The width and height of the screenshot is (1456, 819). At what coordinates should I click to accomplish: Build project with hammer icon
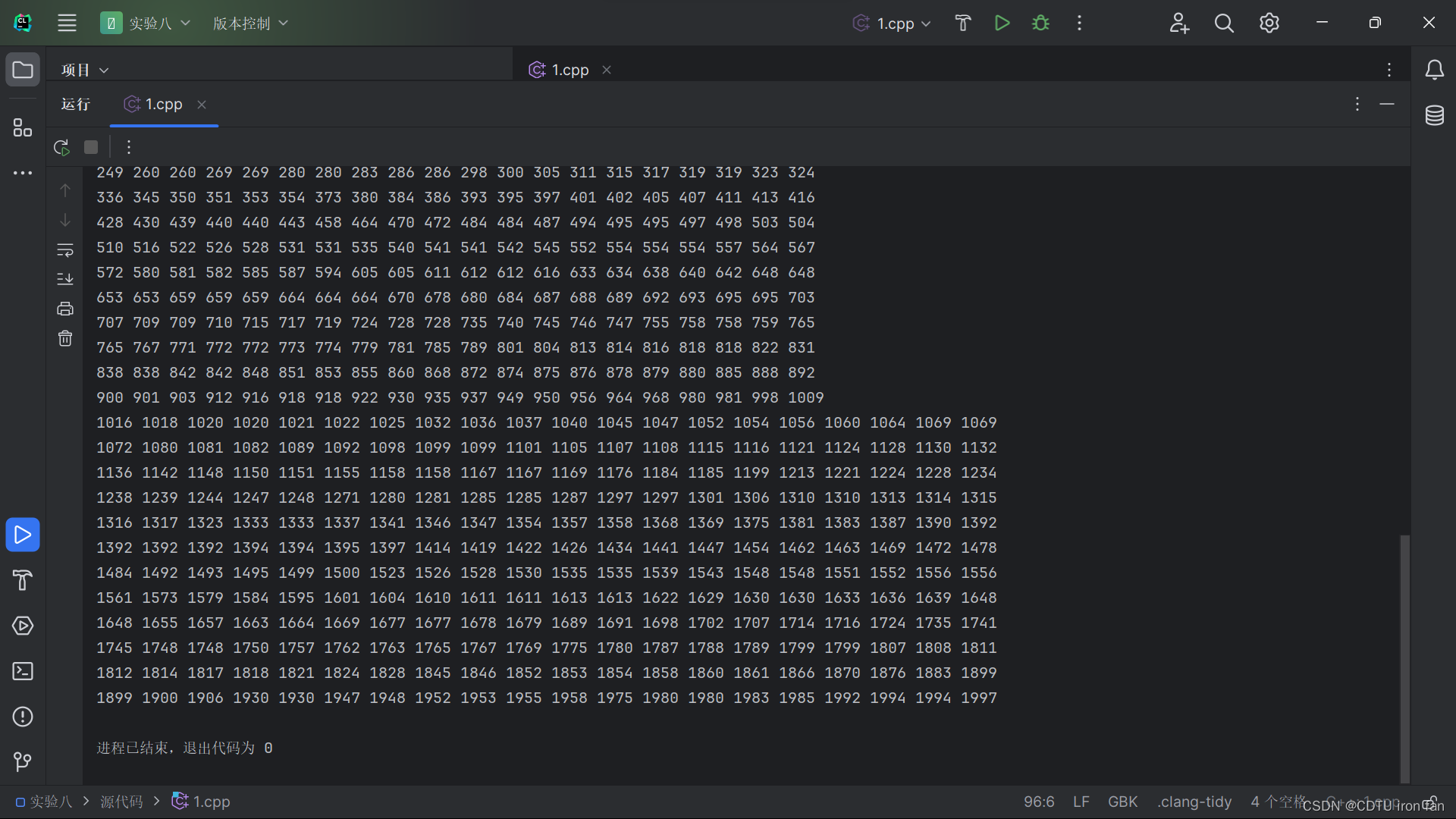(963, 23)
